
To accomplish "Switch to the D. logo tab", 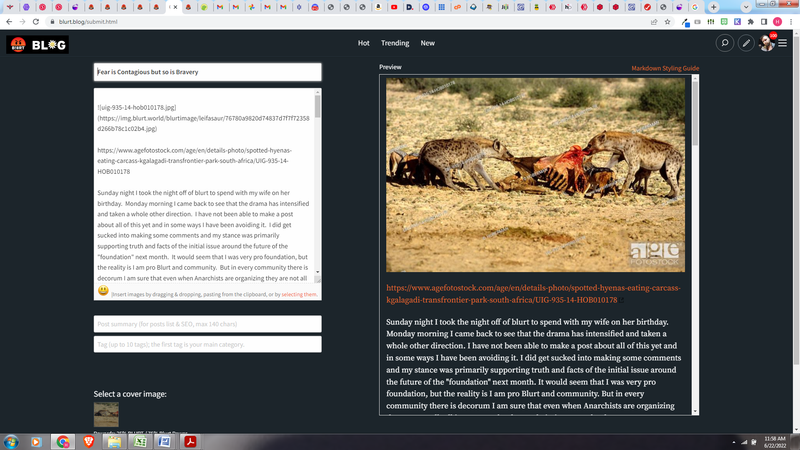I will [410, 7].
